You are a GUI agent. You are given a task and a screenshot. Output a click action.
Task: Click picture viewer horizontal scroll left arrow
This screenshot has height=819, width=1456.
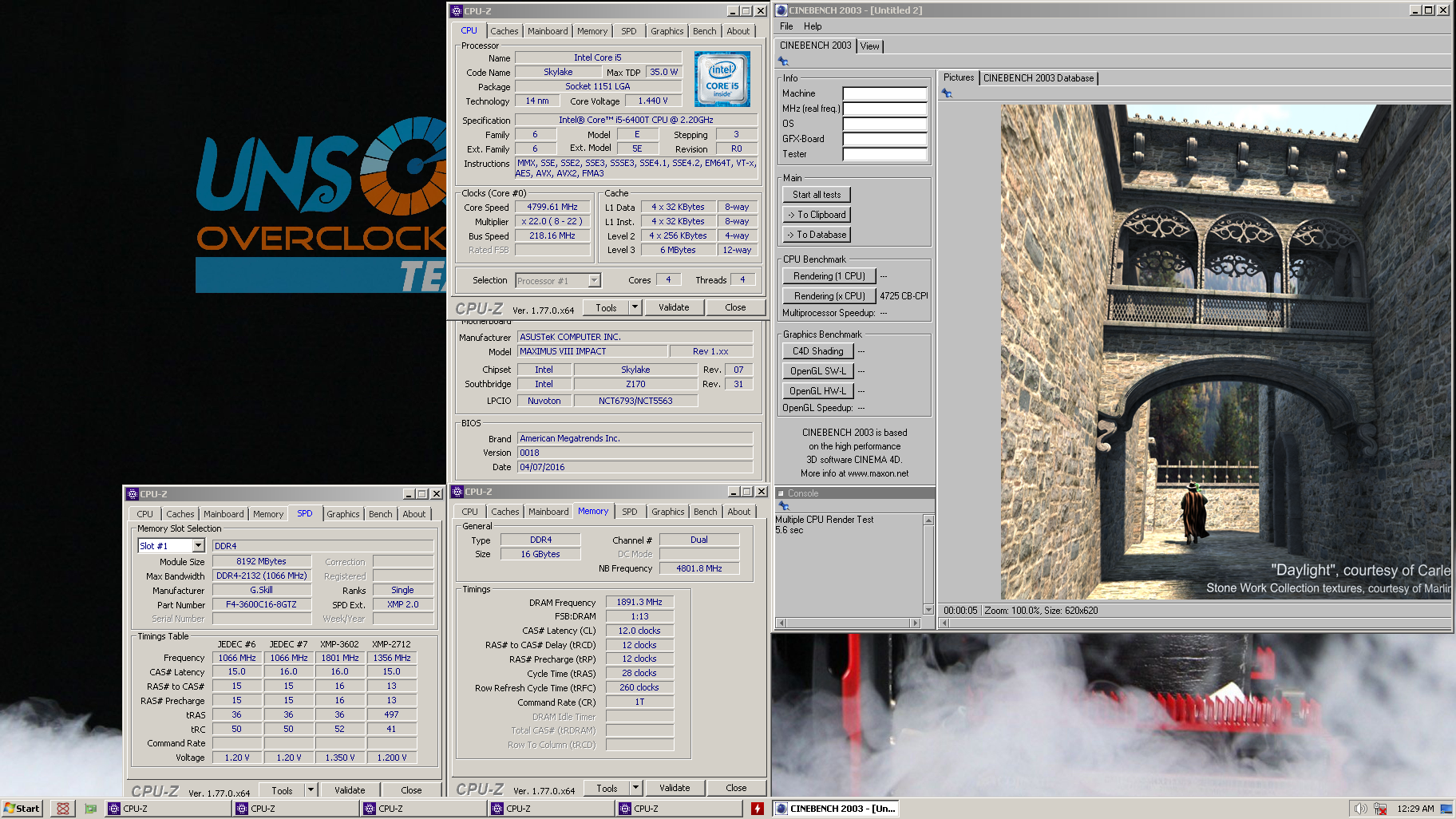point(945,623)
